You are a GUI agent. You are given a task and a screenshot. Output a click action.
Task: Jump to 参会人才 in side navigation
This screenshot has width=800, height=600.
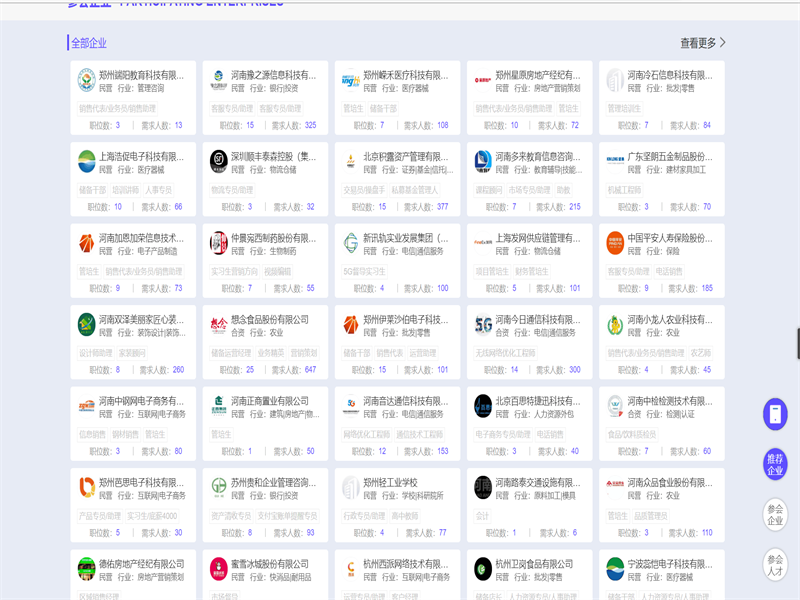pyautogui.click(x=775, y=564)
